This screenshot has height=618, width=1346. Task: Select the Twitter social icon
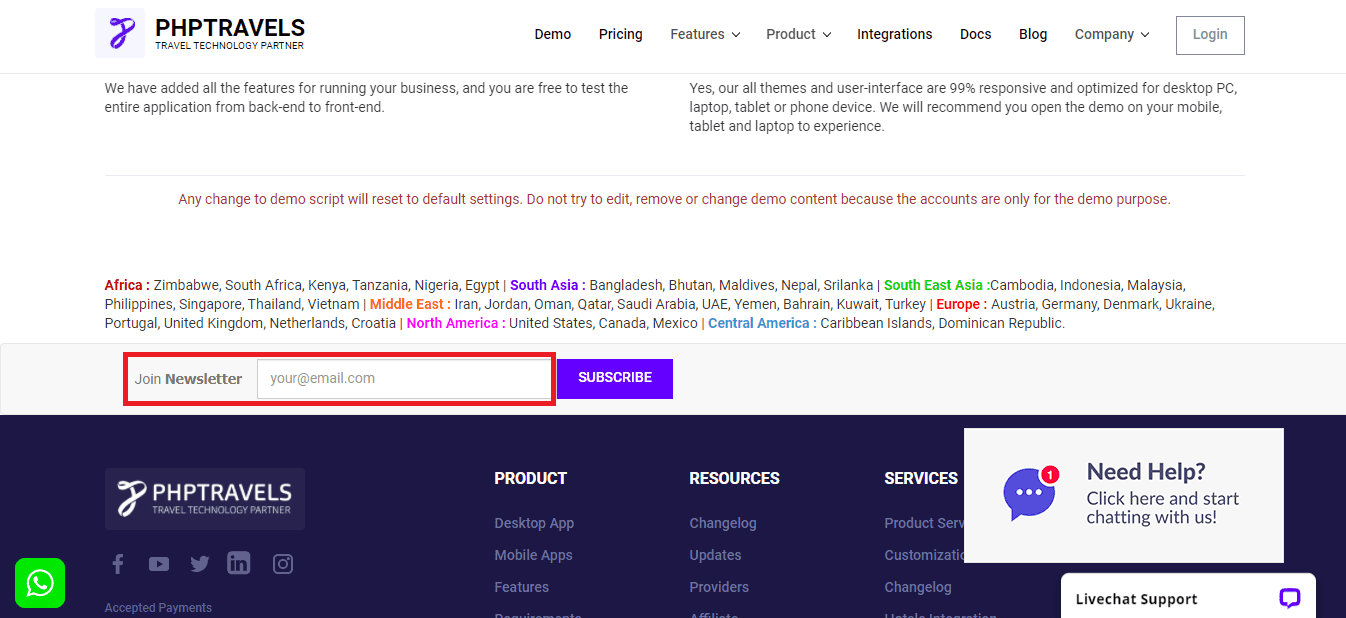[199, 563]
